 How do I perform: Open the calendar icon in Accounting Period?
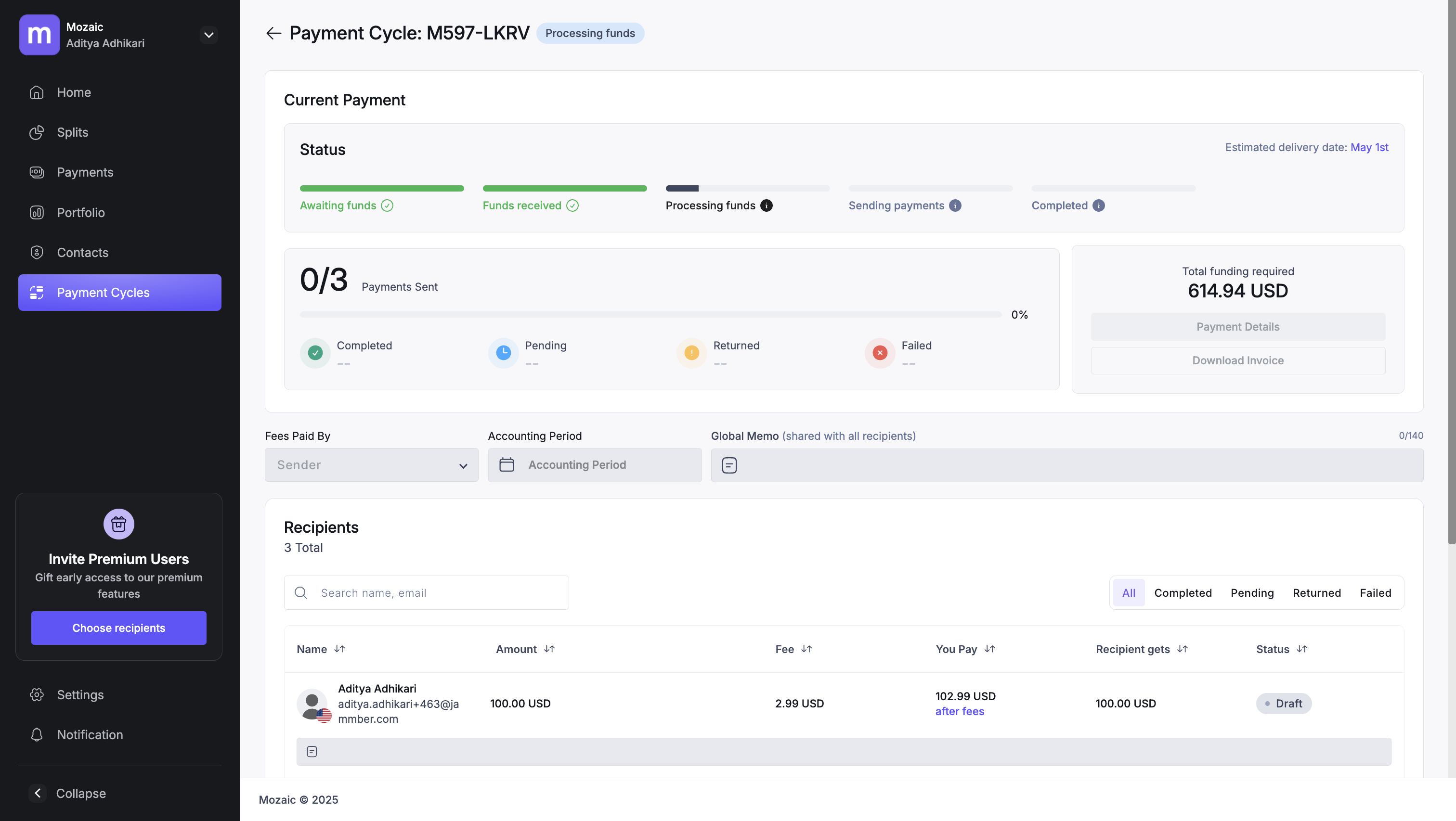[x=507, y=464]
